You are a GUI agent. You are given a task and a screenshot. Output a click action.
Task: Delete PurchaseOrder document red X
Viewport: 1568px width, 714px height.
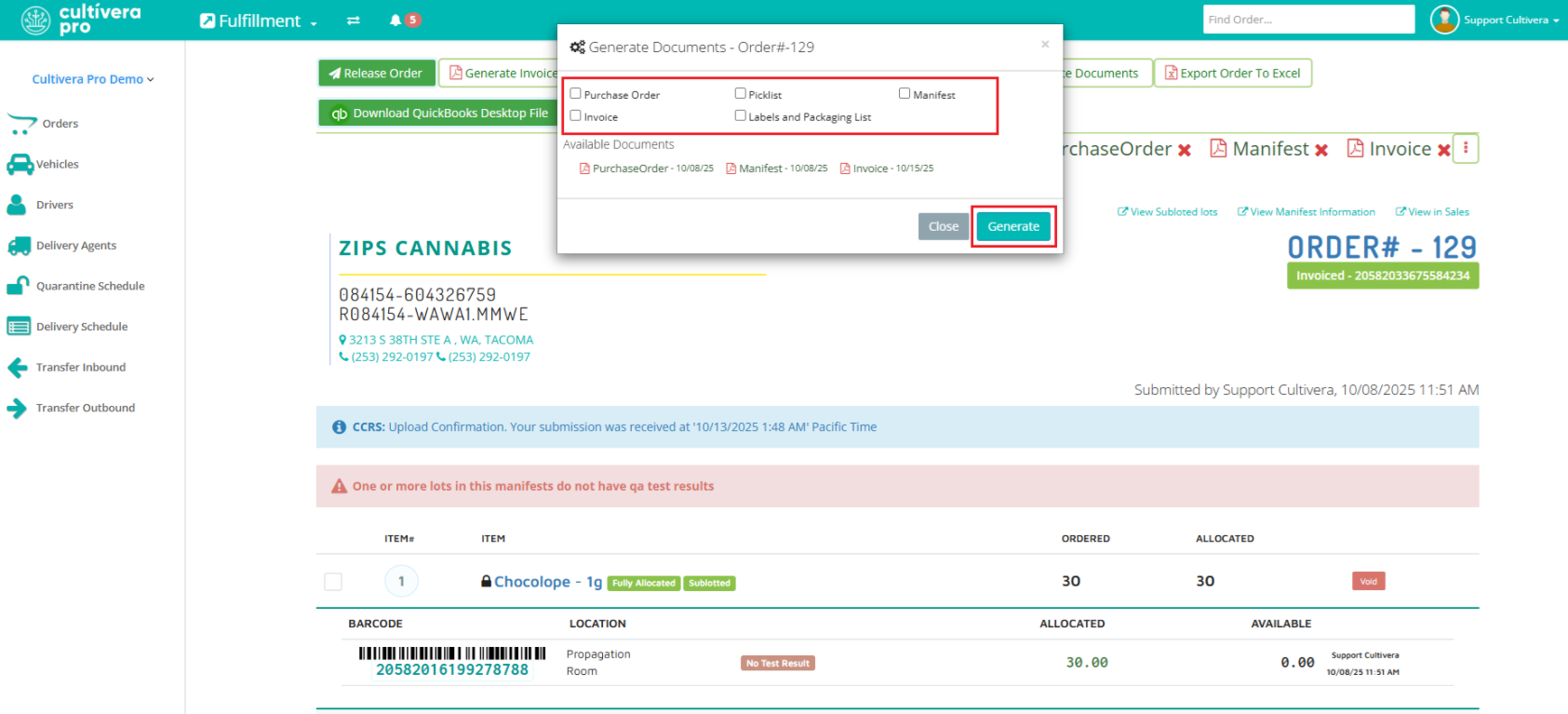click(1185, 150)
